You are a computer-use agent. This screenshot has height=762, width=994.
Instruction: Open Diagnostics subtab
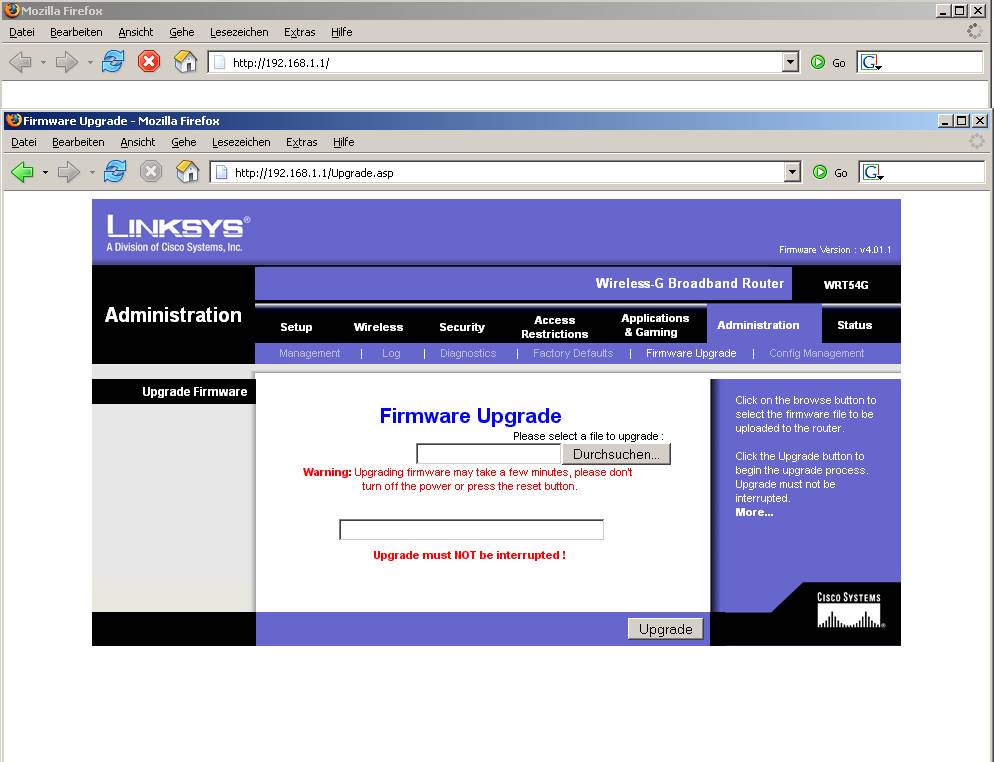point(468,353)
